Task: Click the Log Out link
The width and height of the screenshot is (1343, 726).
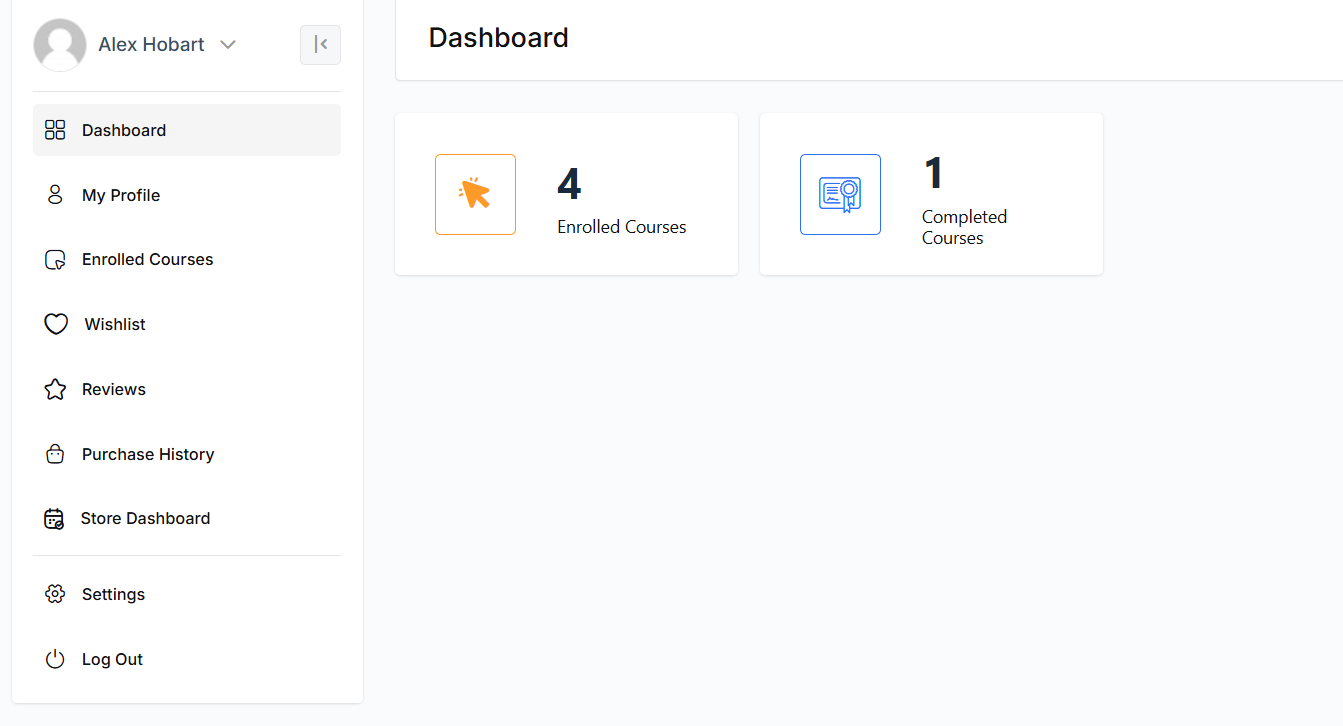Action: pyautogui.click(x=112, y=658)
